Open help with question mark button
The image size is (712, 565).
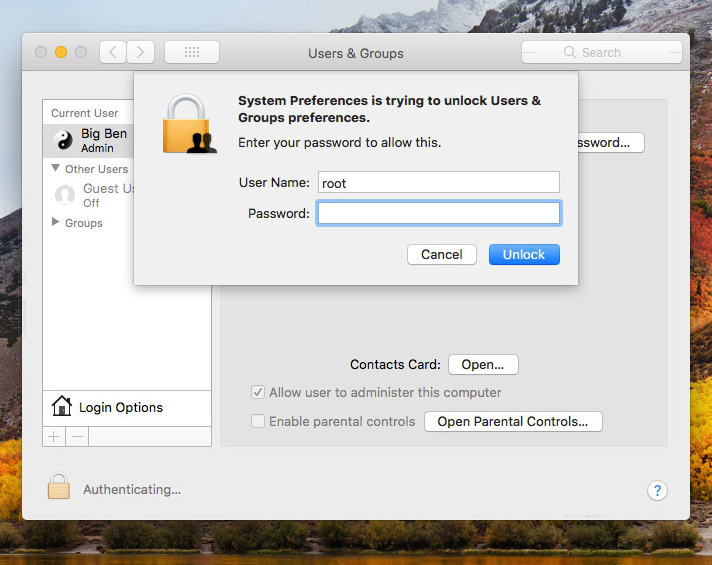click(657, 491)
